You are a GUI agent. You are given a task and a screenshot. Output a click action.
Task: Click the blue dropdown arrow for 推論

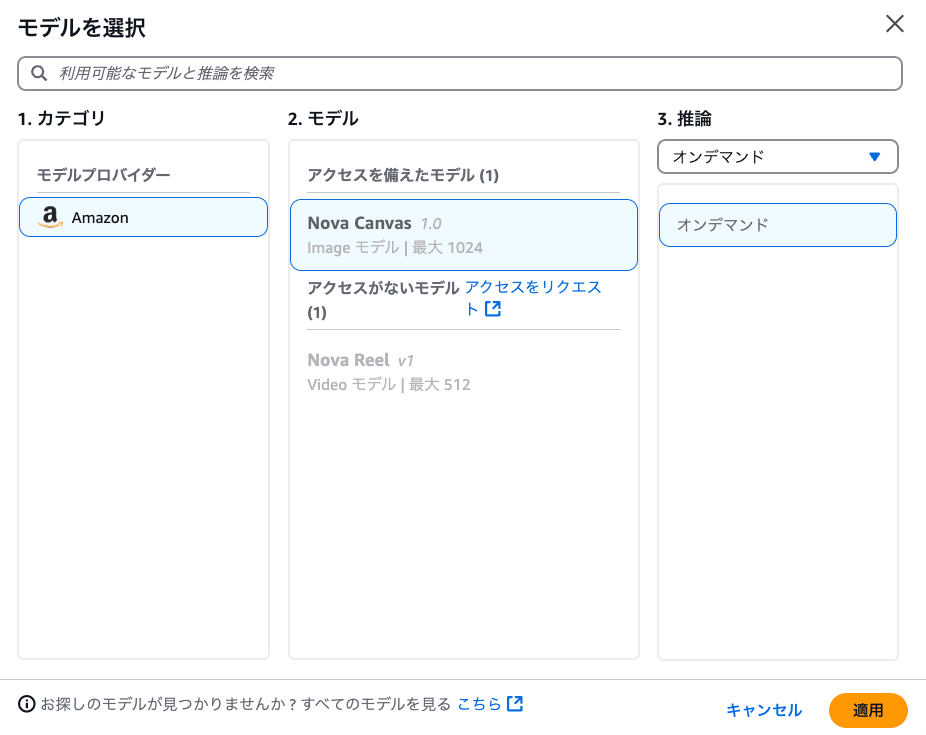pyautogui.click(x=875, y=156)
